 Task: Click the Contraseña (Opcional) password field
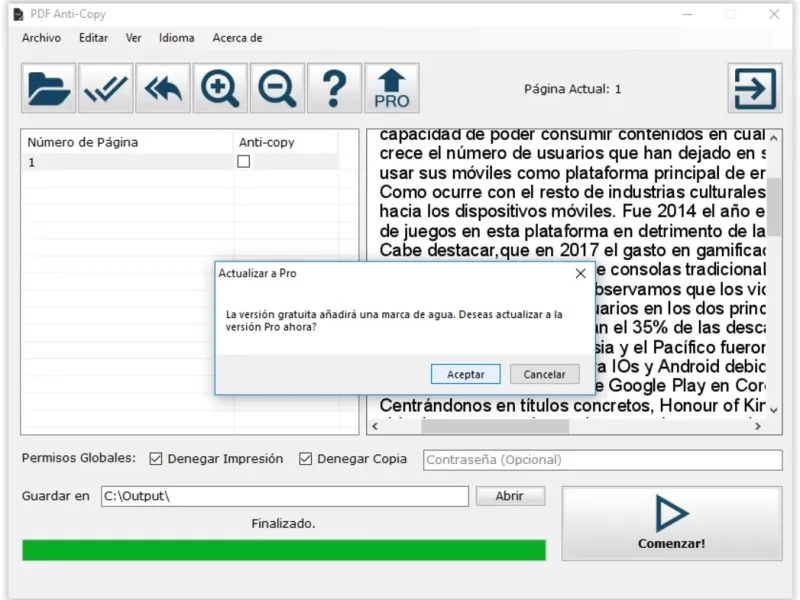(603, 460)
